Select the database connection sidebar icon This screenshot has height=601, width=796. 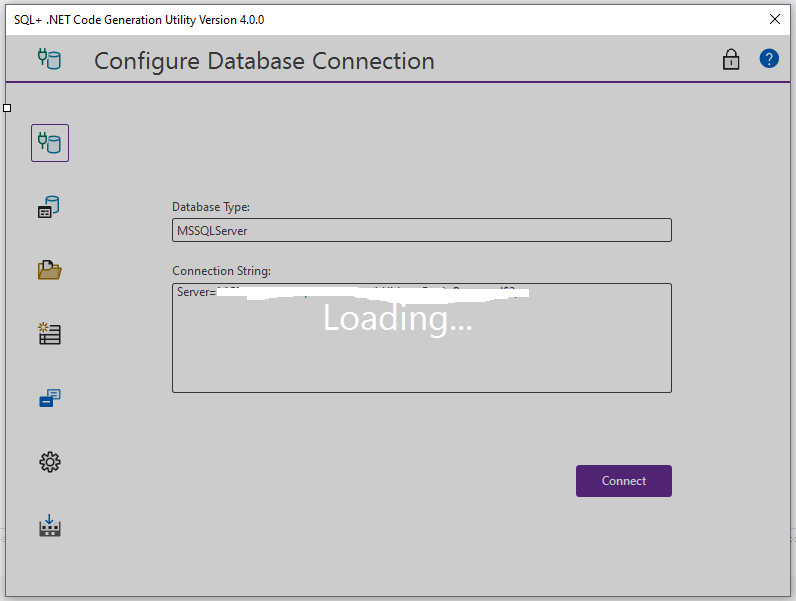point(50,143)
